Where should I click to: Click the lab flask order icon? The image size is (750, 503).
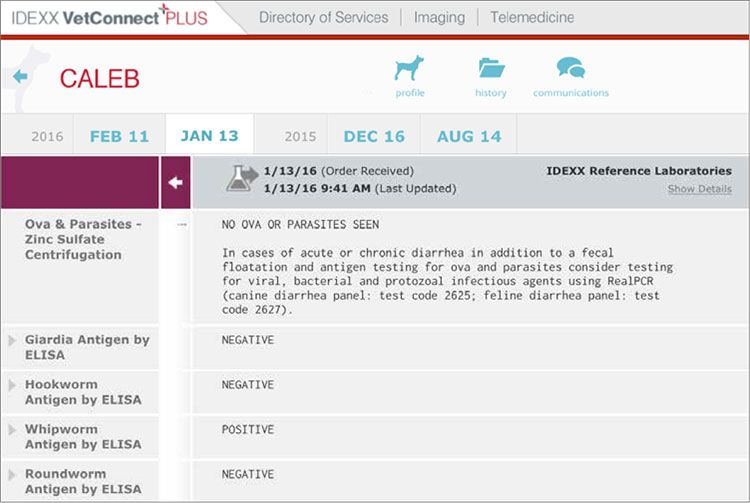pyautogui.click(x=242, y=178)
